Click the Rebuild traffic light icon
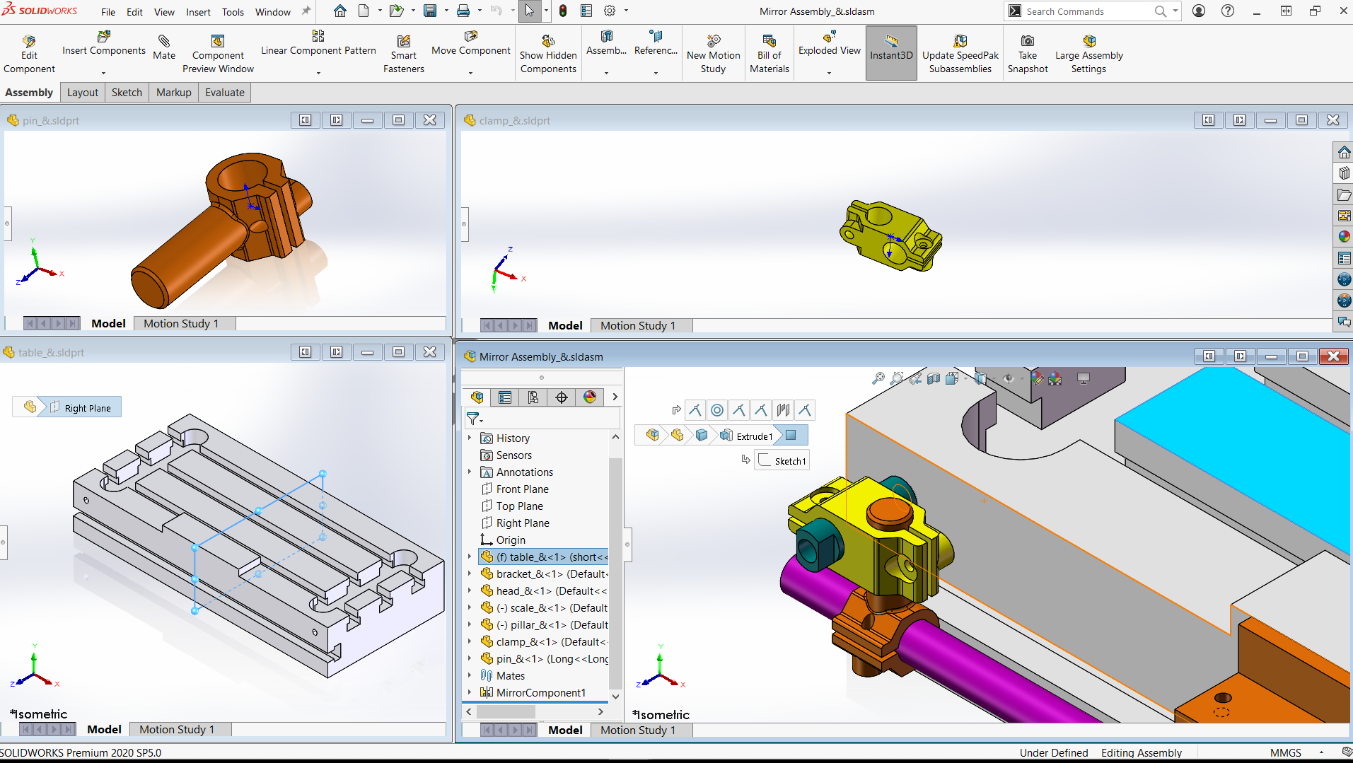 click(563, 11)
